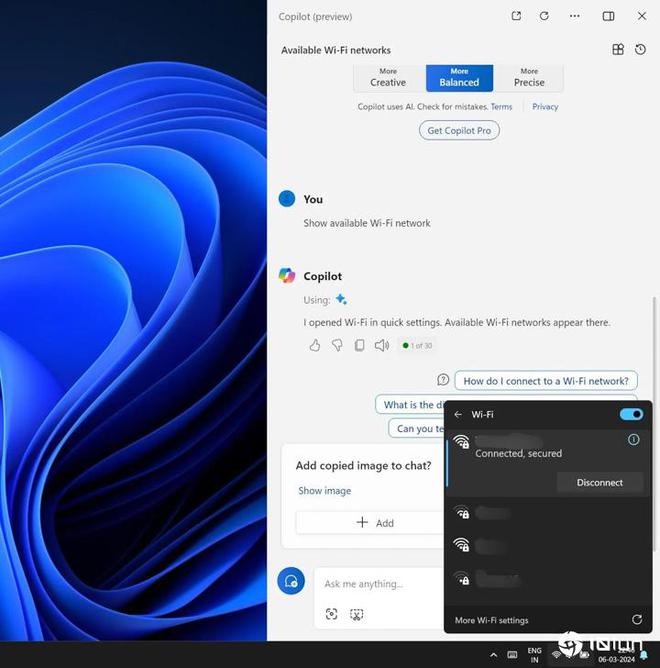The image size is (660, 668).
Task: Open More Wi-Fi settings
Action: 491,620
